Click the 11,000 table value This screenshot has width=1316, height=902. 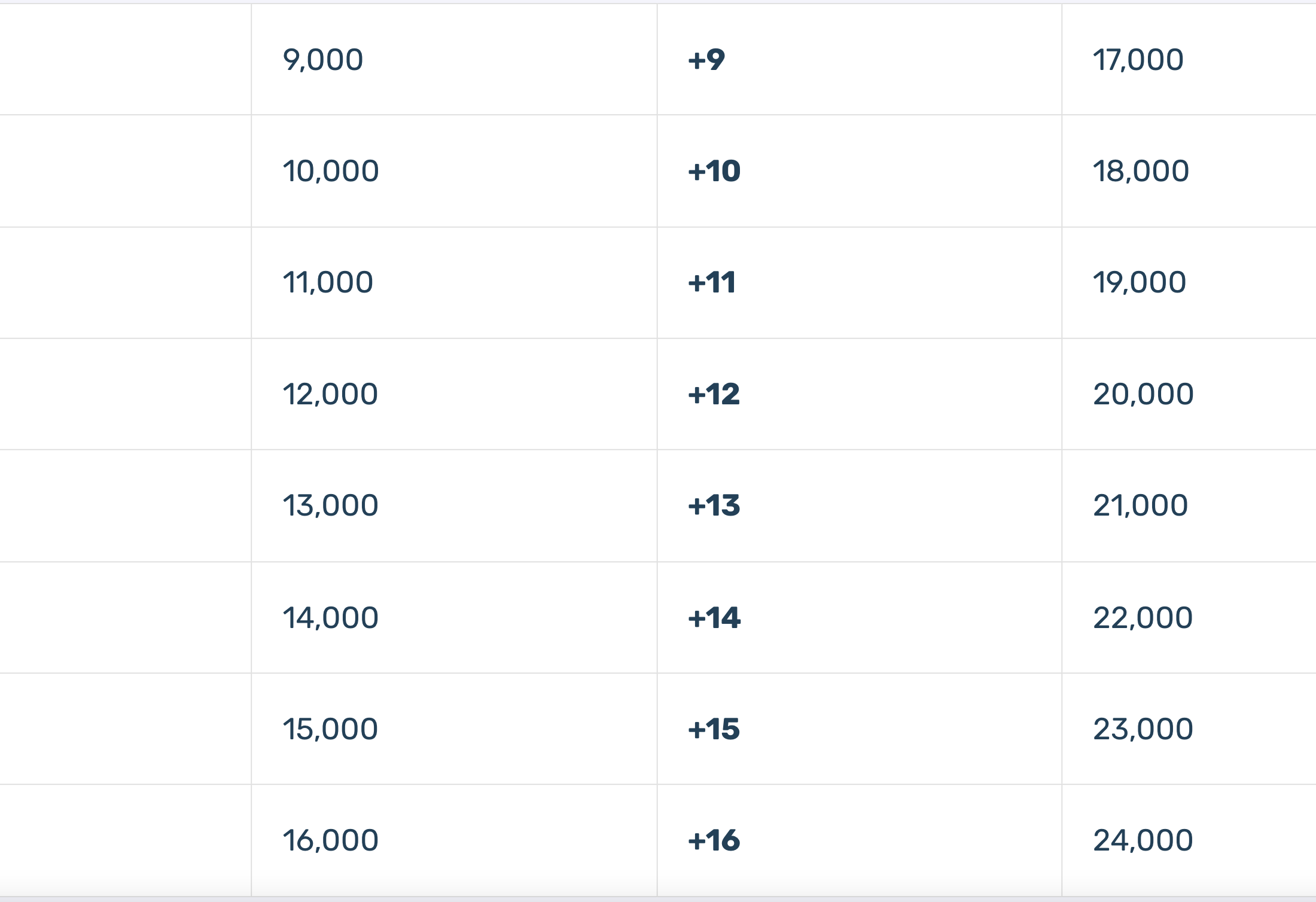tap(328, 282)
